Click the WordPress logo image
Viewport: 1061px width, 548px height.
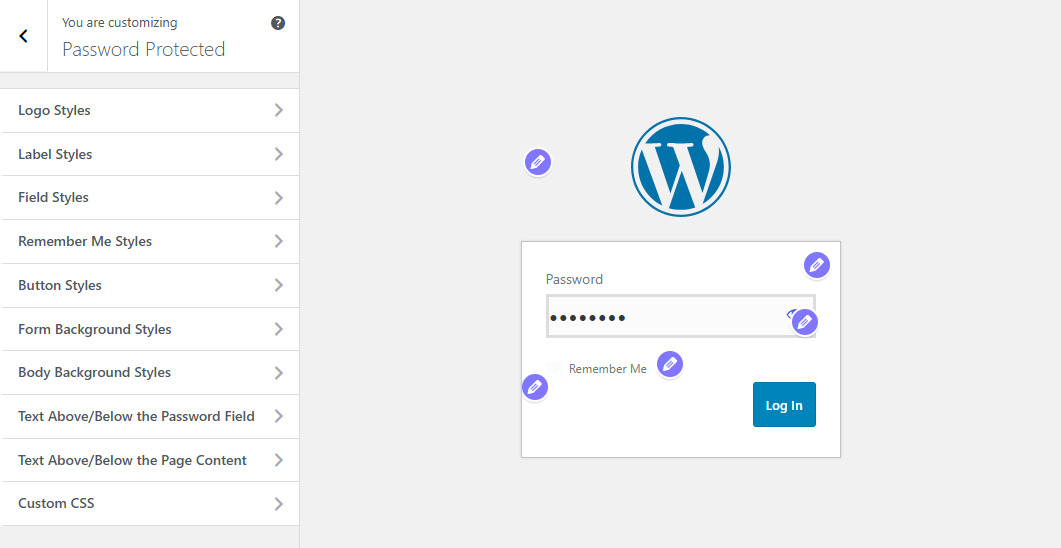coord(681,167)
